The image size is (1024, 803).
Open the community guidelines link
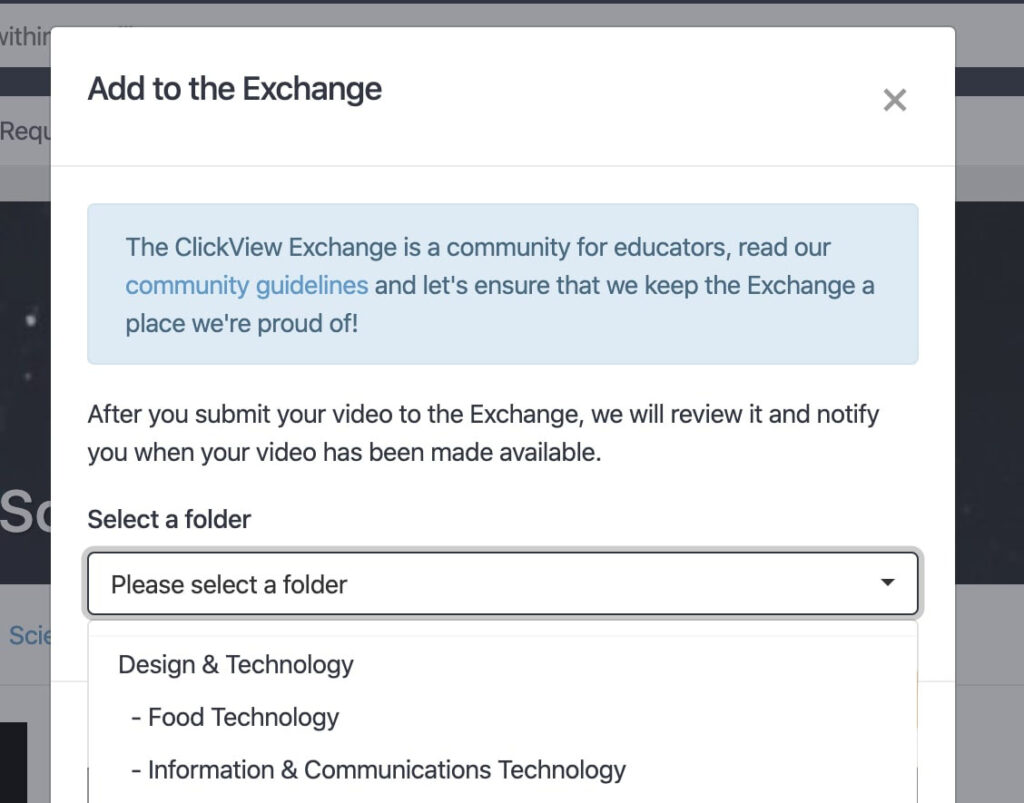point(246,285)
